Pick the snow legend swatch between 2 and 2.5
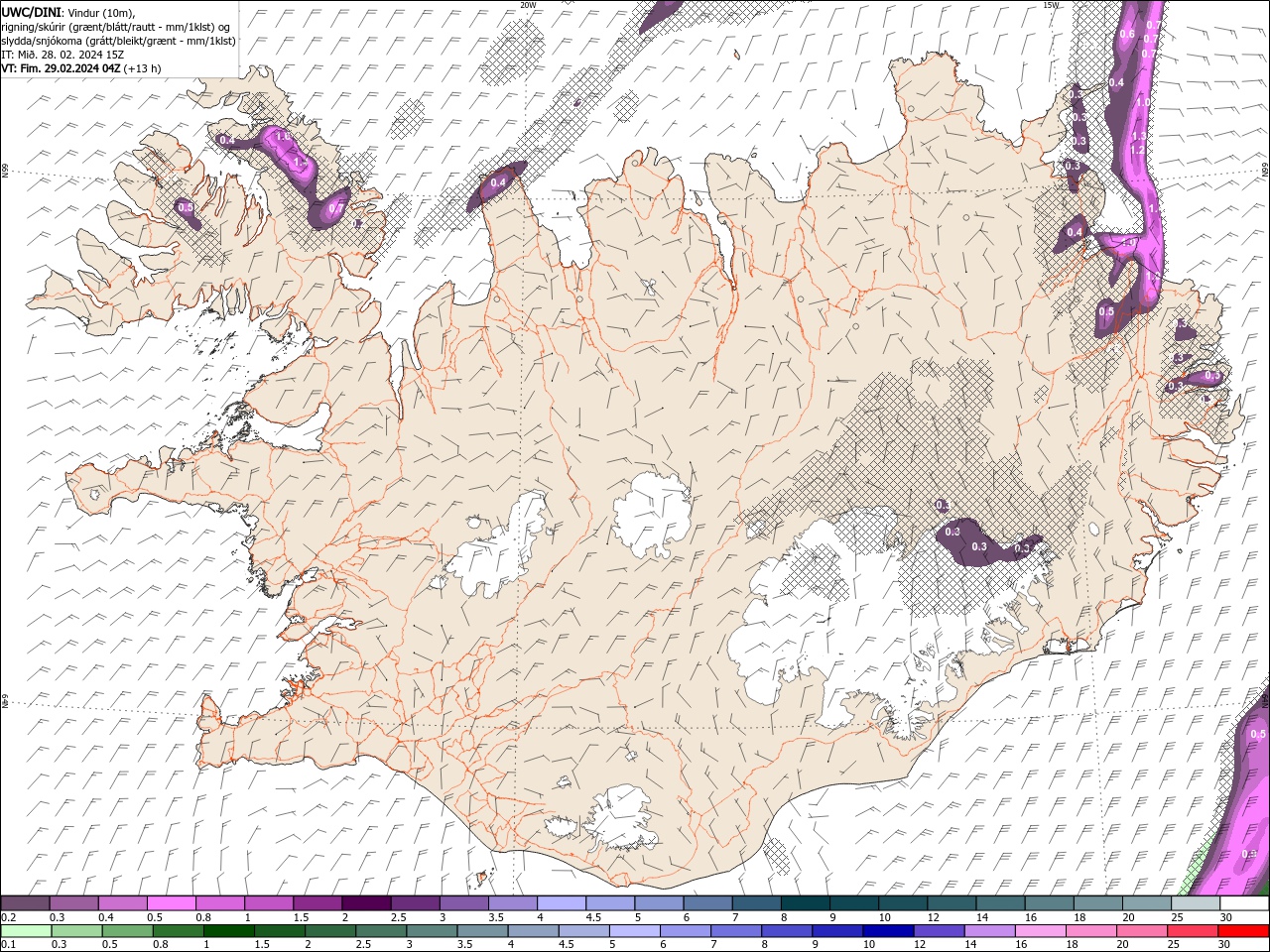 point(366,903)
